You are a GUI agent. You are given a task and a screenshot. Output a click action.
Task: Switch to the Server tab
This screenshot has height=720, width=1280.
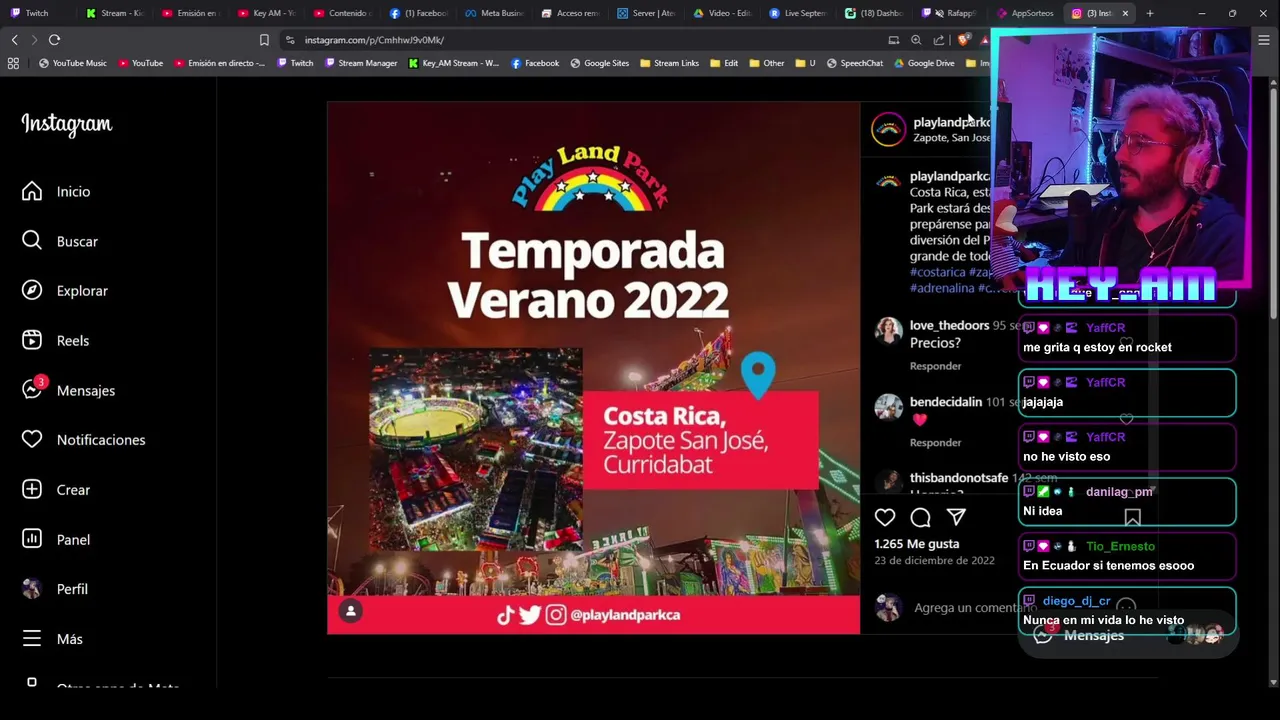pos(646,13)
